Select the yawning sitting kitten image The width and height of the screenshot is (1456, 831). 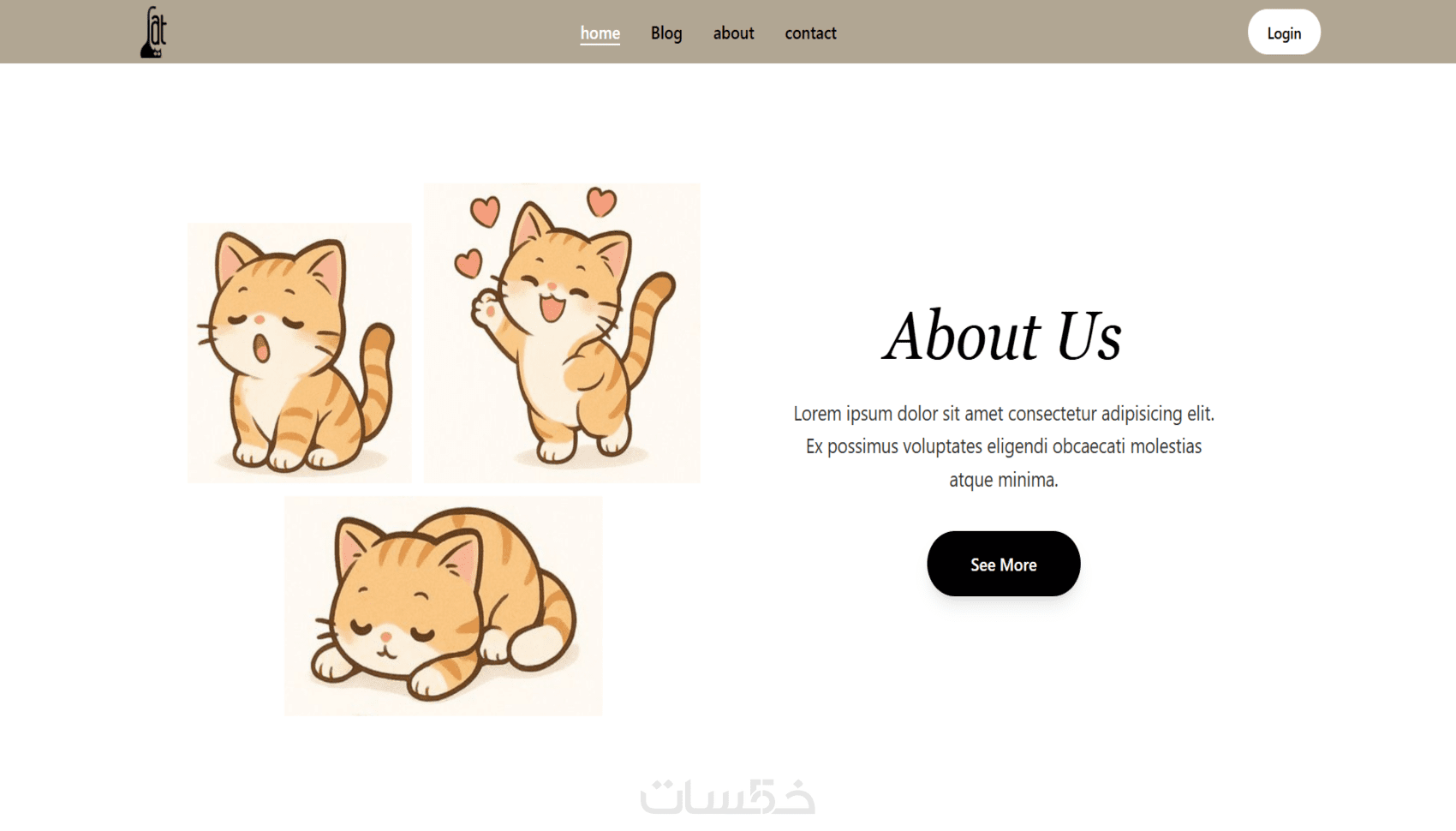299,352
